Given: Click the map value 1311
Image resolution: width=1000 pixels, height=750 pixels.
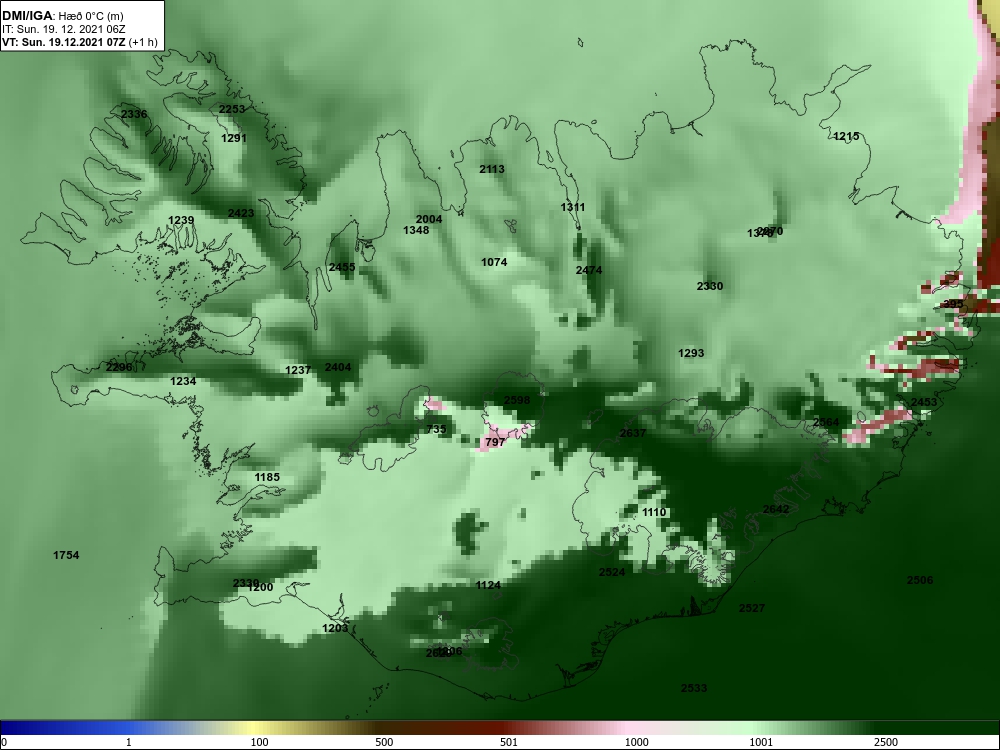Looking at the screenshot, I should tap(573, 207).
